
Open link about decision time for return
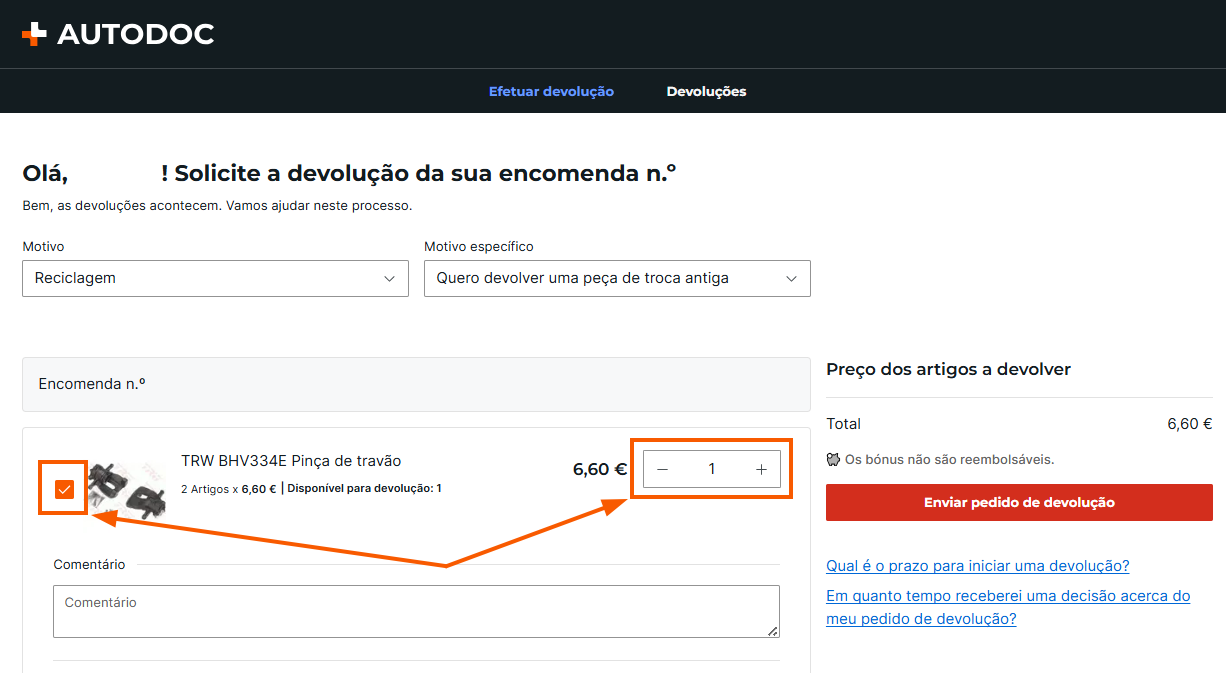(1008, 607)
